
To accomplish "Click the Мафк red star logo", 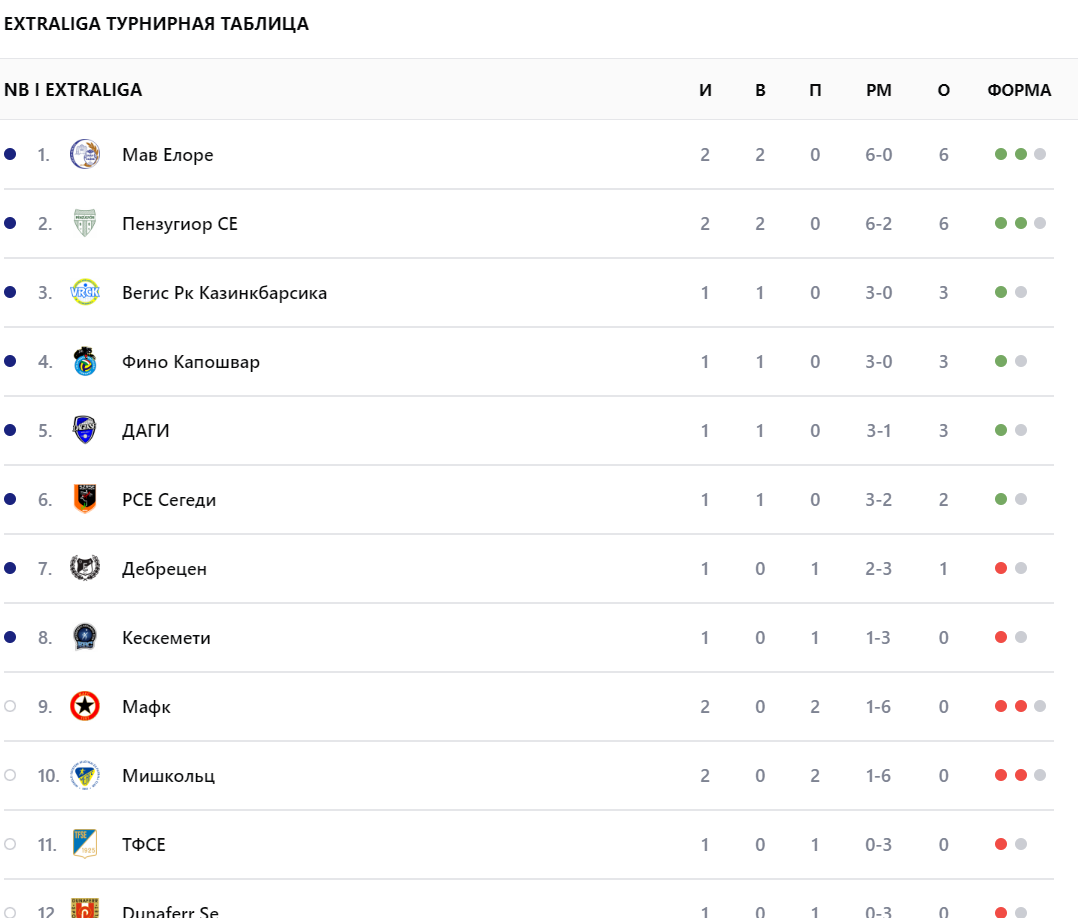I will [85, 706].
